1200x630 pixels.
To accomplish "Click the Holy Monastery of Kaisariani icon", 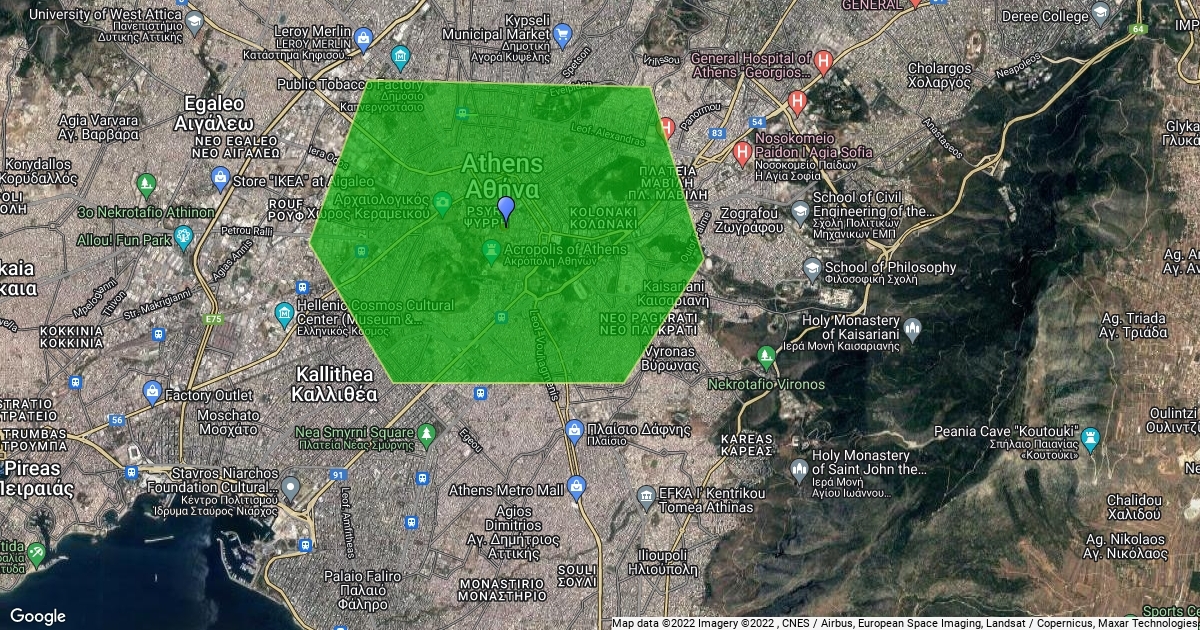I will 912,327.
